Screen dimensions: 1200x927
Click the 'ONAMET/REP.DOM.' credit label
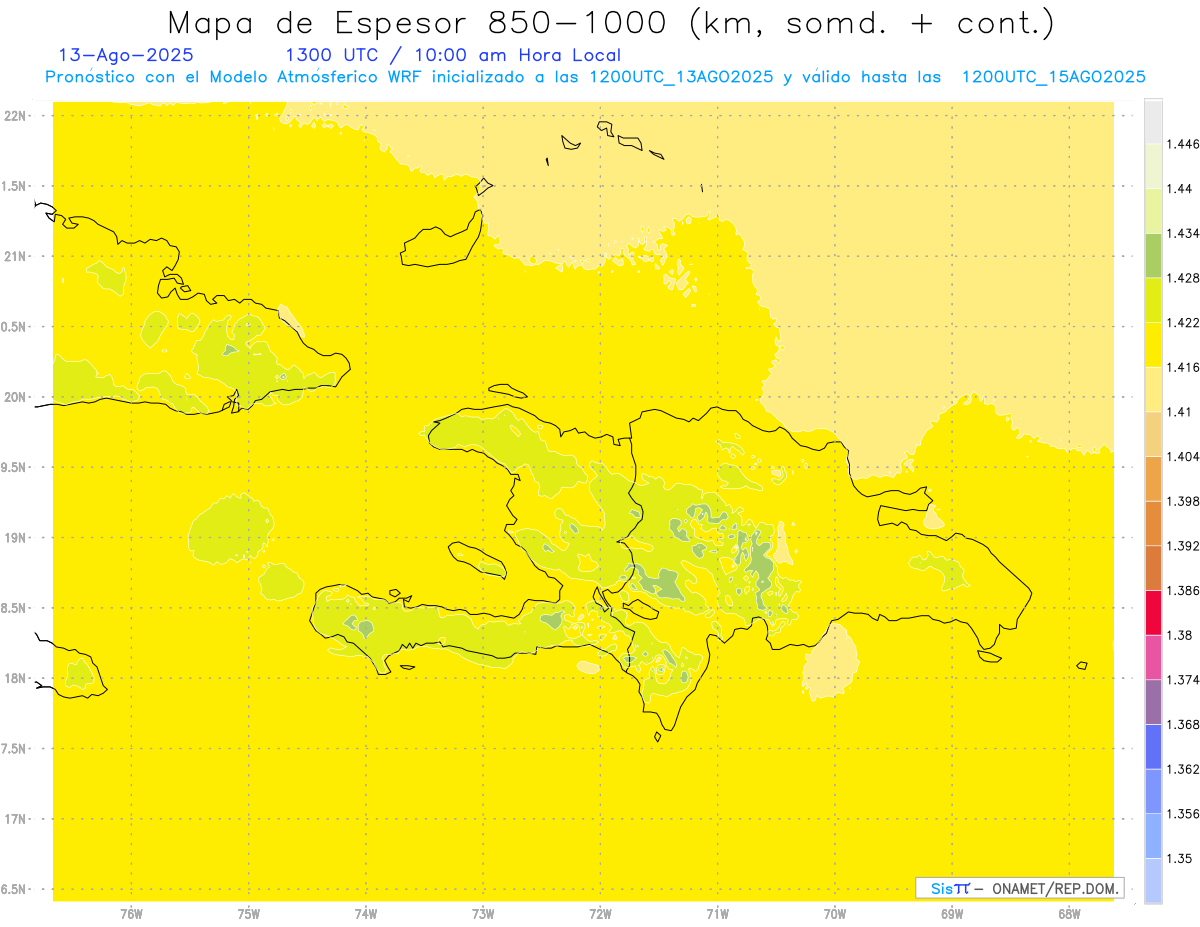point(1053,888)
